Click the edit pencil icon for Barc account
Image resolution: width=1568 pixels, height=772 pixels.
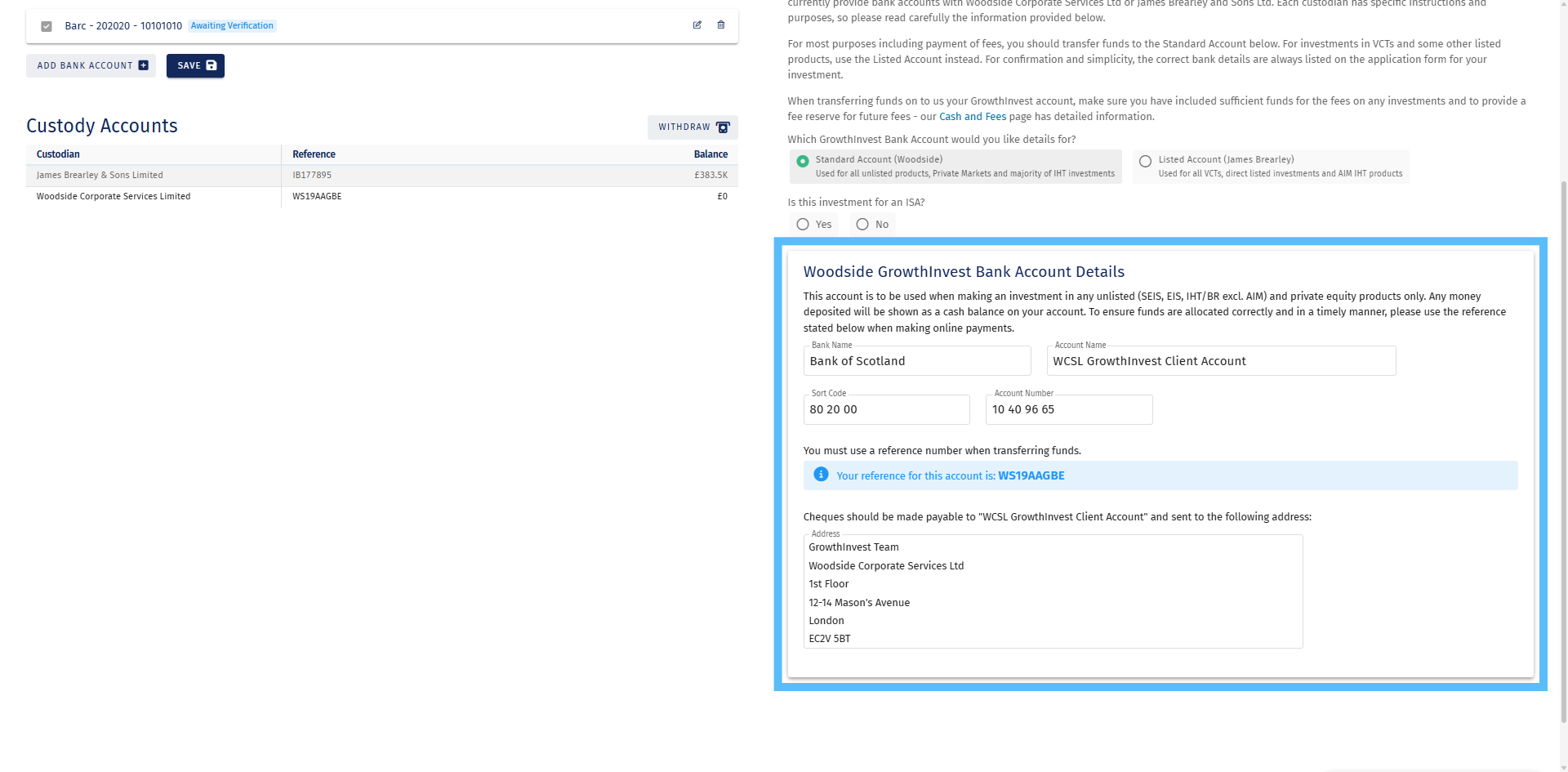(x=697, y=25)
